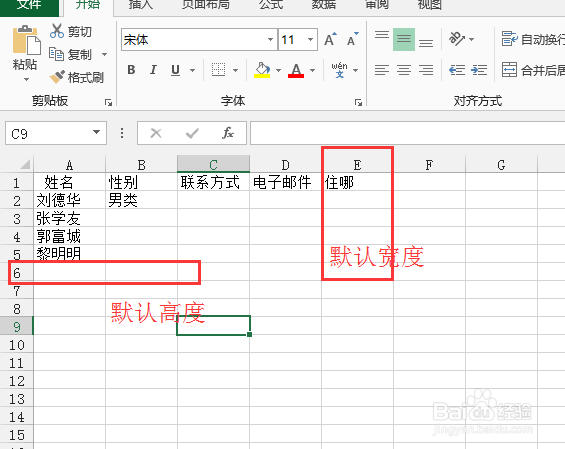
Task: Decrease font size with smaller A icon
Action: [x=352, y=39]
